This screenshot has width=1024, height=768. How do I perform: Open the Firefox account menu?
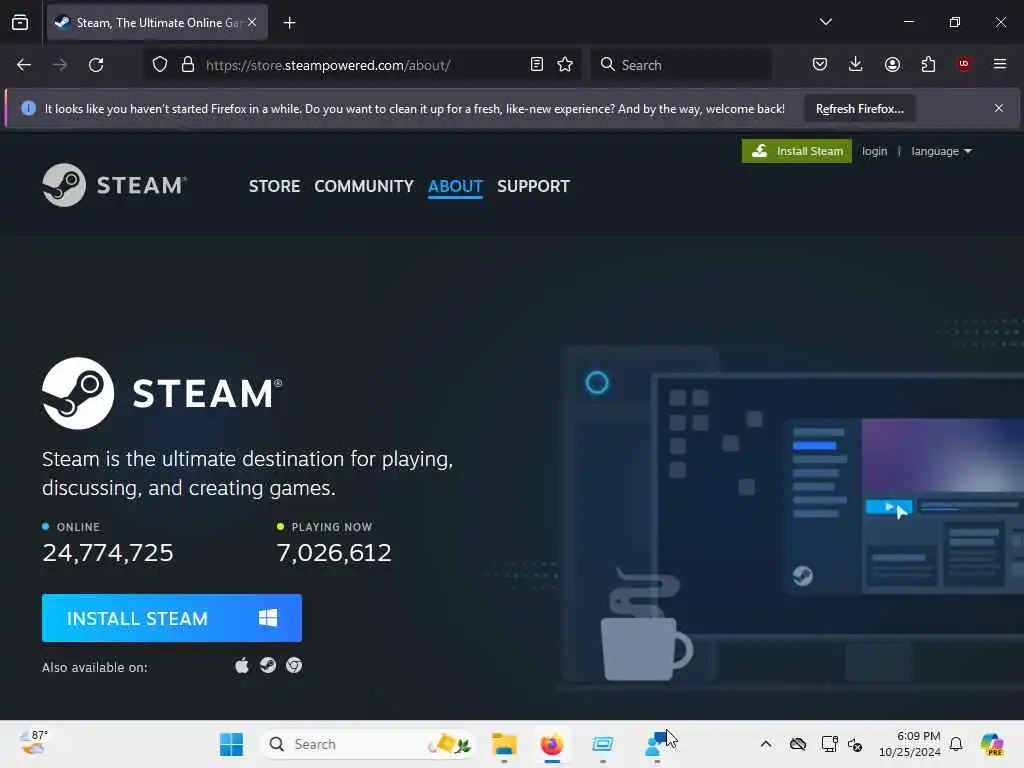[x=892, y=64]
